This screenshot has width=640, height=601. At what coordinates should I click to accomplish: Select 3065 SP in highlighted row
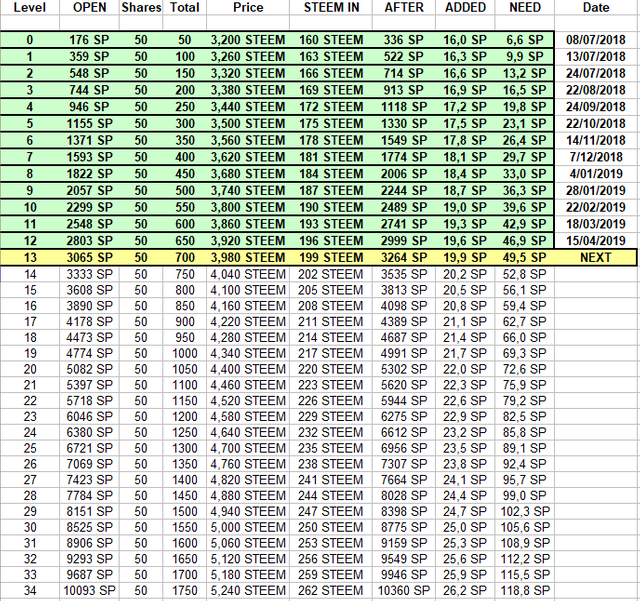pos(89,258)
